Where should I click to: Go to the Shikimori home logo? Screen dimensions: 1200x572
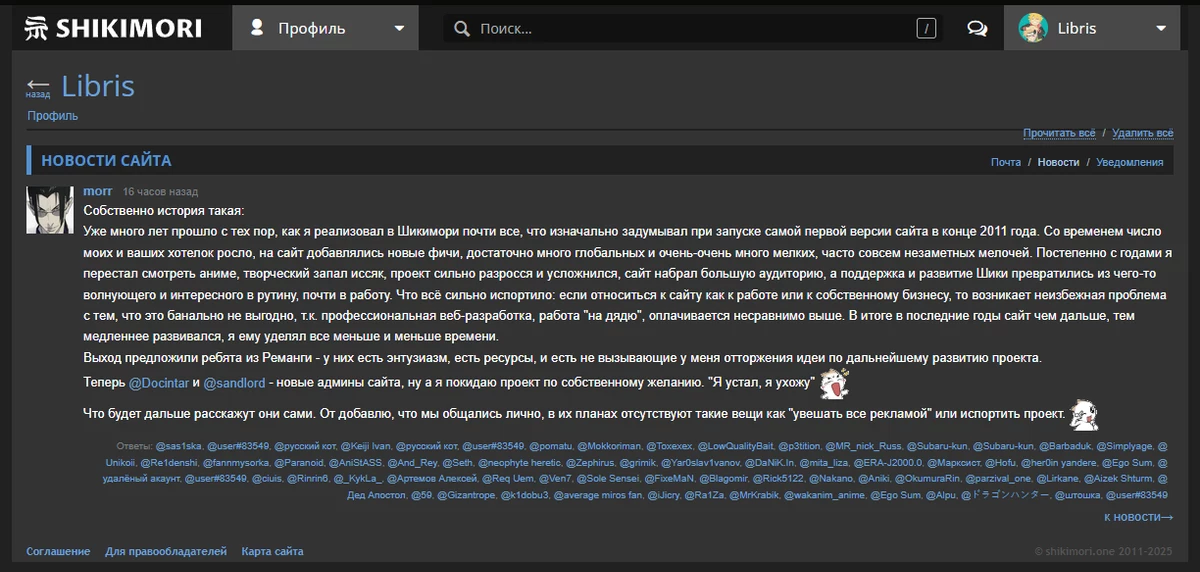pos(113,28)
